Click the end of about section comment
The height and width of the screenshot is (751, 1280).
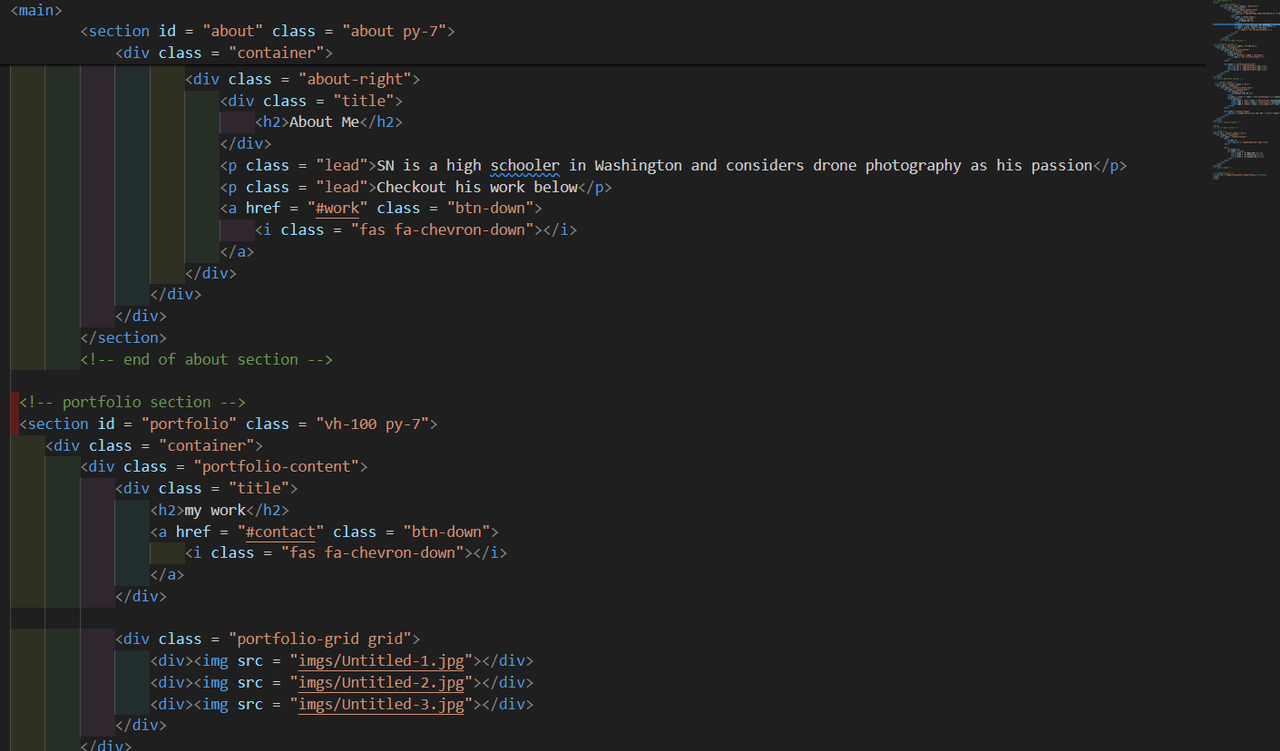coord(206,359)
